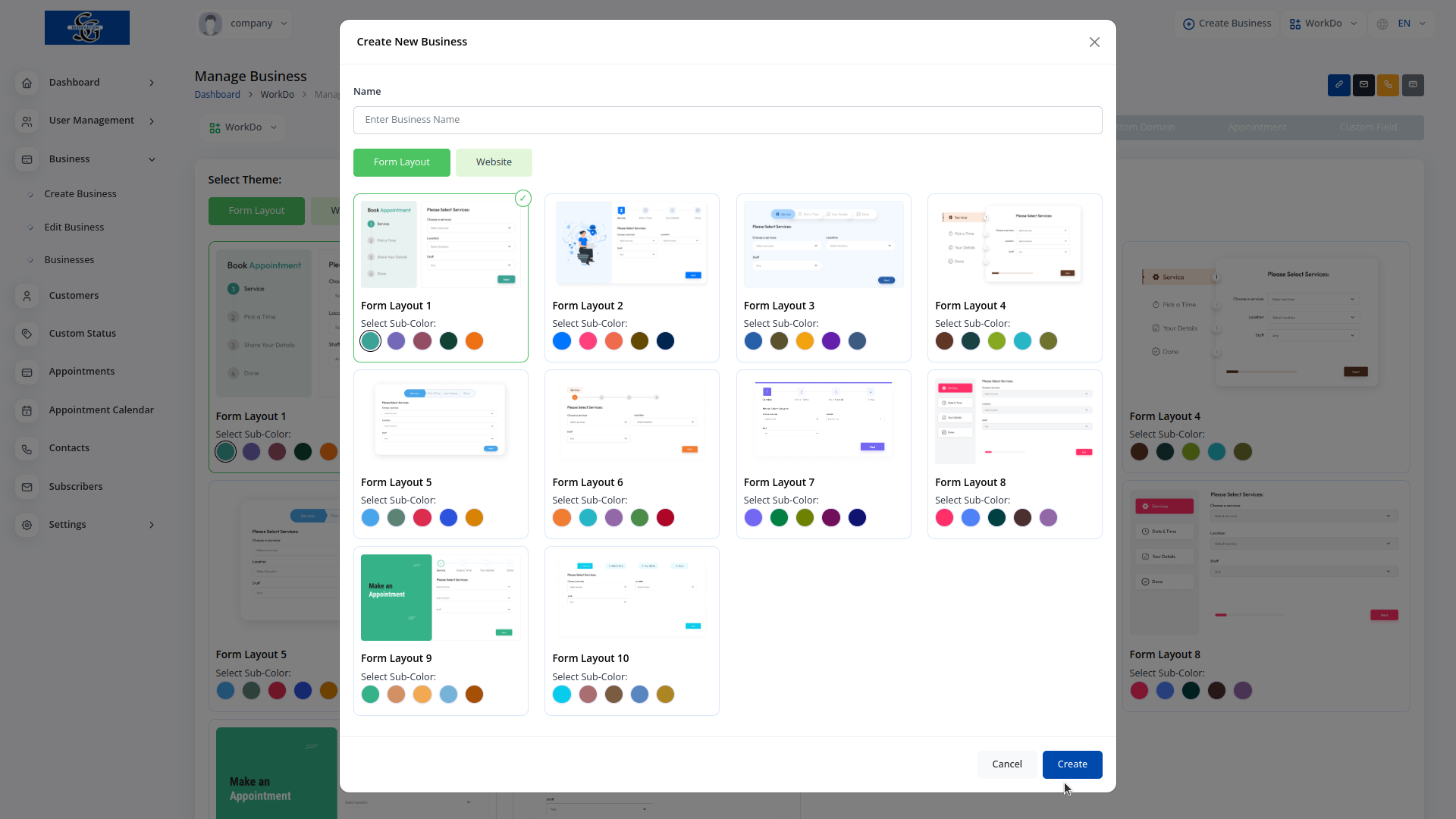Click the User Management people icon

click(x=27, y=121)
